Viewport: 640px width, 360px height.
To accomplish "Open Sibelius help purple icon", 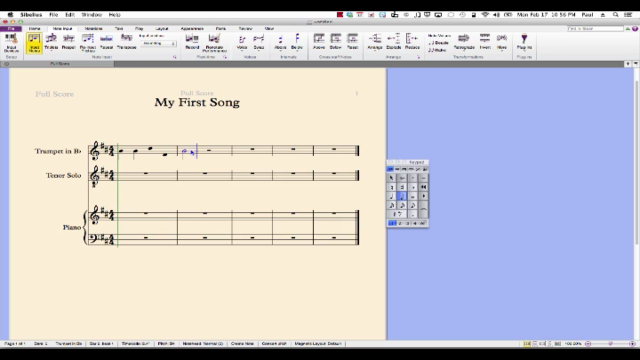I will click(635, 29).
